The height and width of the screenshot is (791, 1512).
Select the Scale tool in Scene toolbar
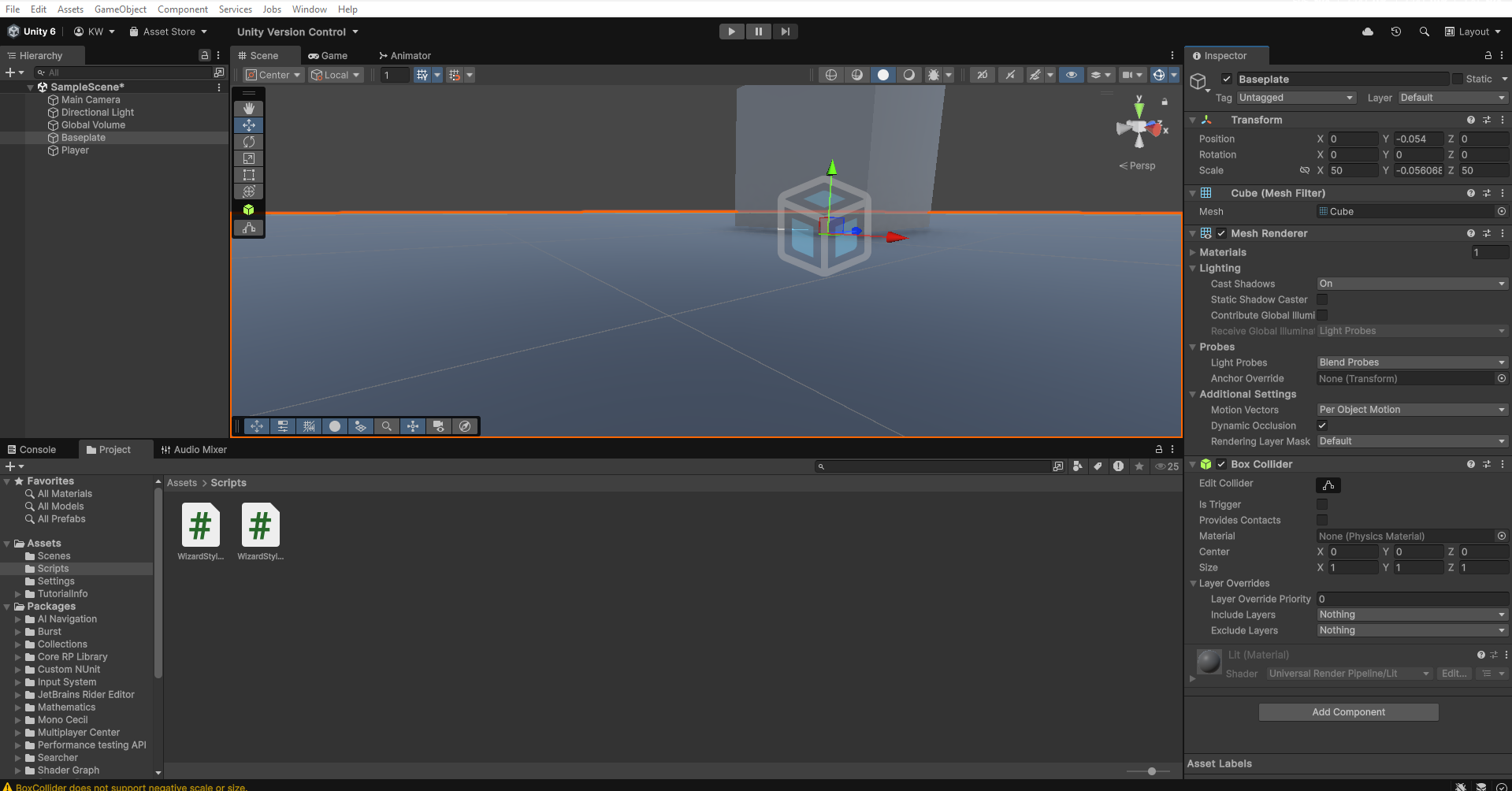coord(249,158)
